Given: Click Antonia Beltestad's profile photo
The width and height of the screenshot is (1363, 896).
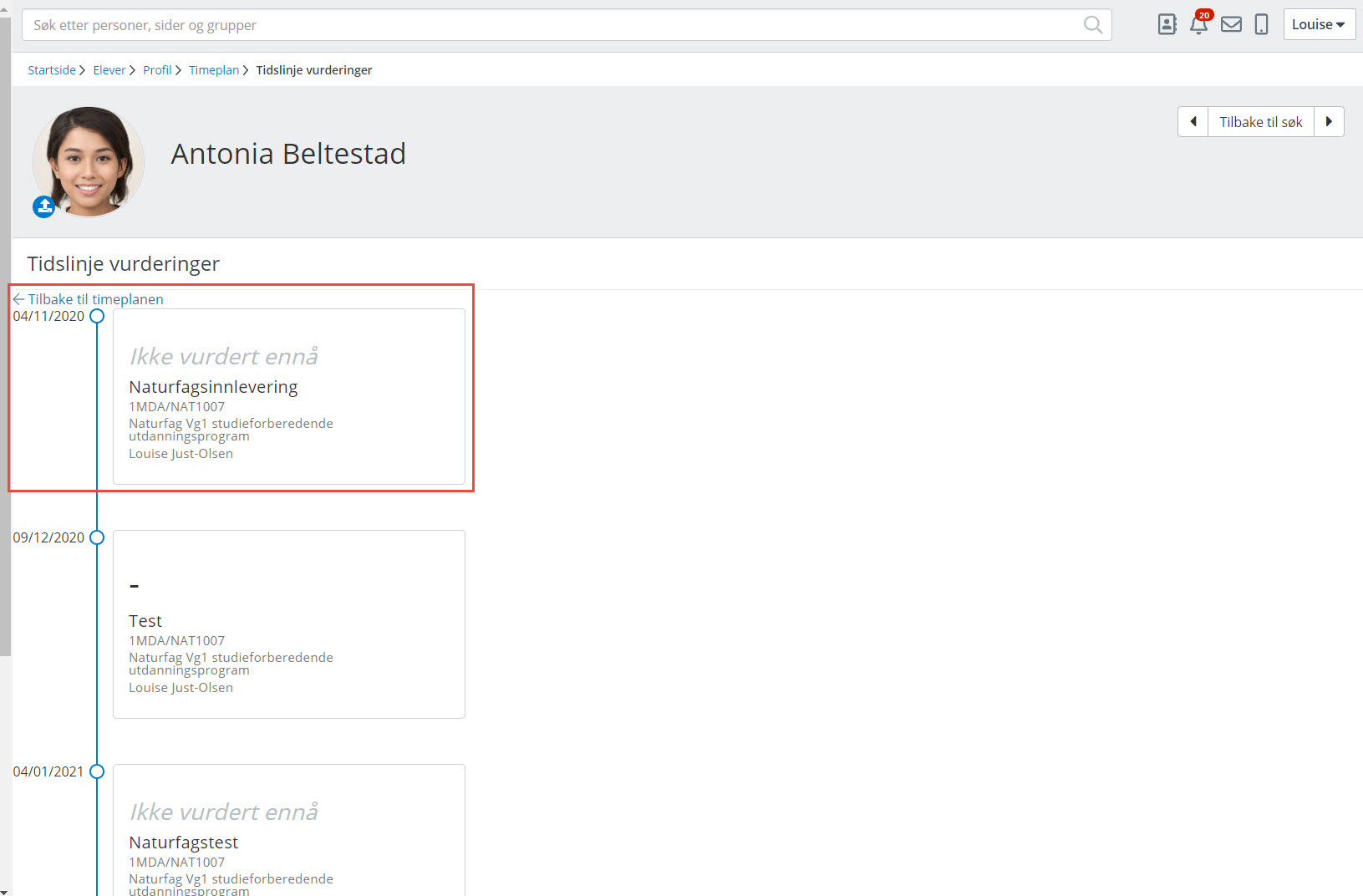Looking at the screenshot, I should [89, 160].
